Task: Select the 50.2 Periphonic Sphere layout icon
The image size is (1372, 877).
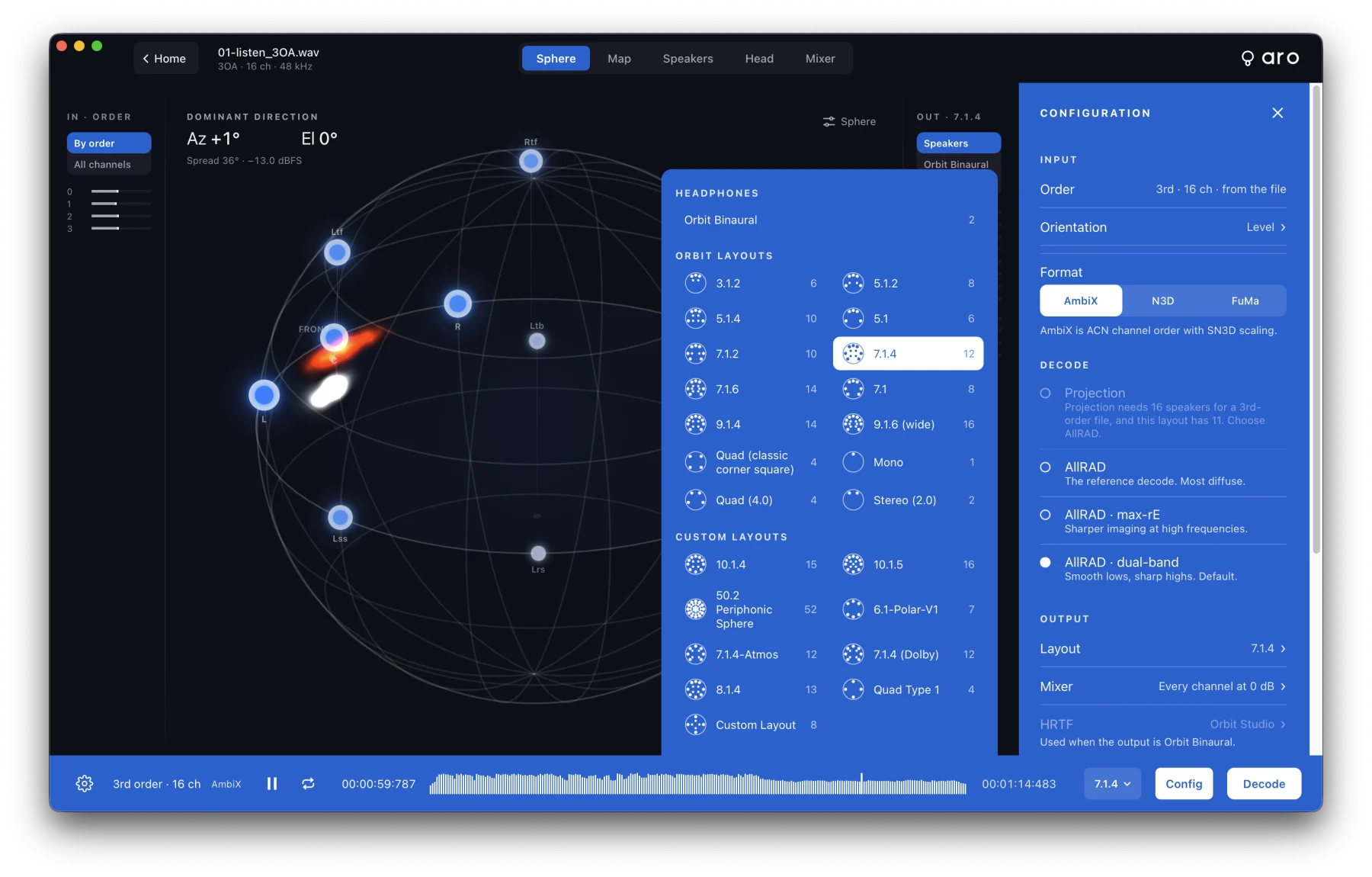Action: coord(695,609)
